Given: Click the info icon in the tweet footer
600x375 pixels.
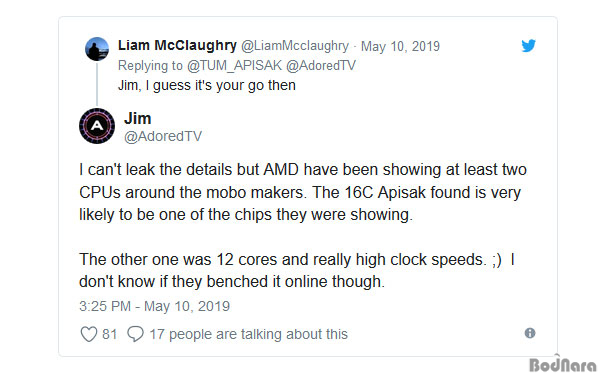Looking at the screenshot, I should click(x=530, y=333).
